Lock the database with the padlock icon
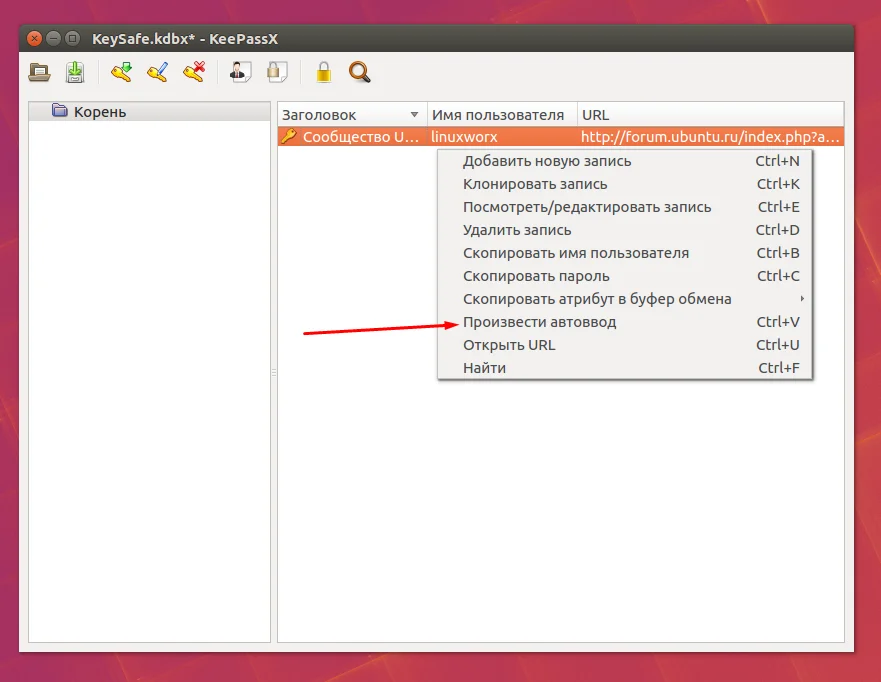 (323, 72)
